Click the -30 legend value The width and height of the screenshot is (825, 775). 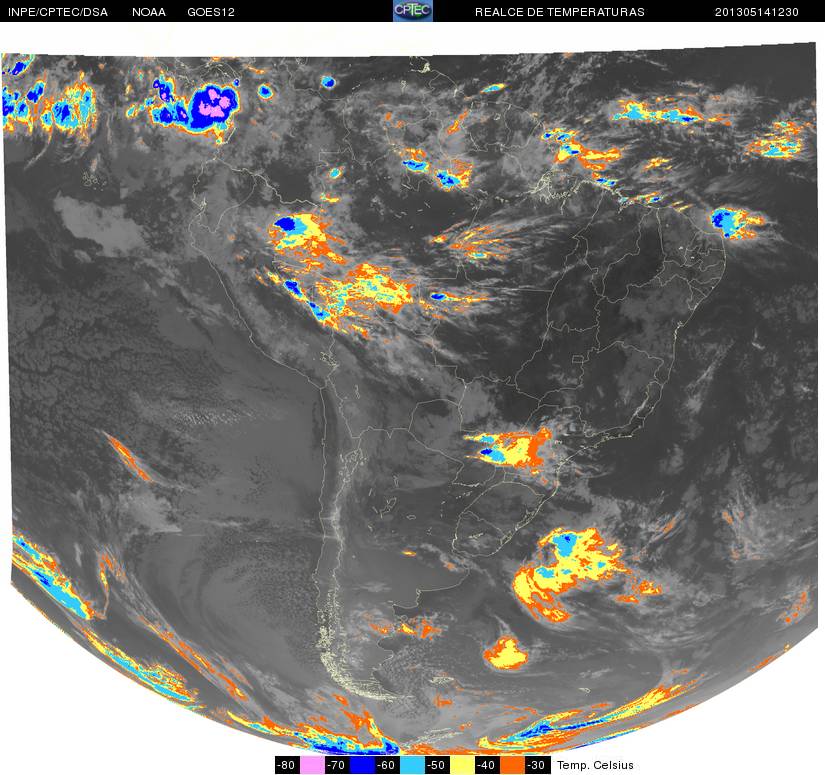click(538, 765)
